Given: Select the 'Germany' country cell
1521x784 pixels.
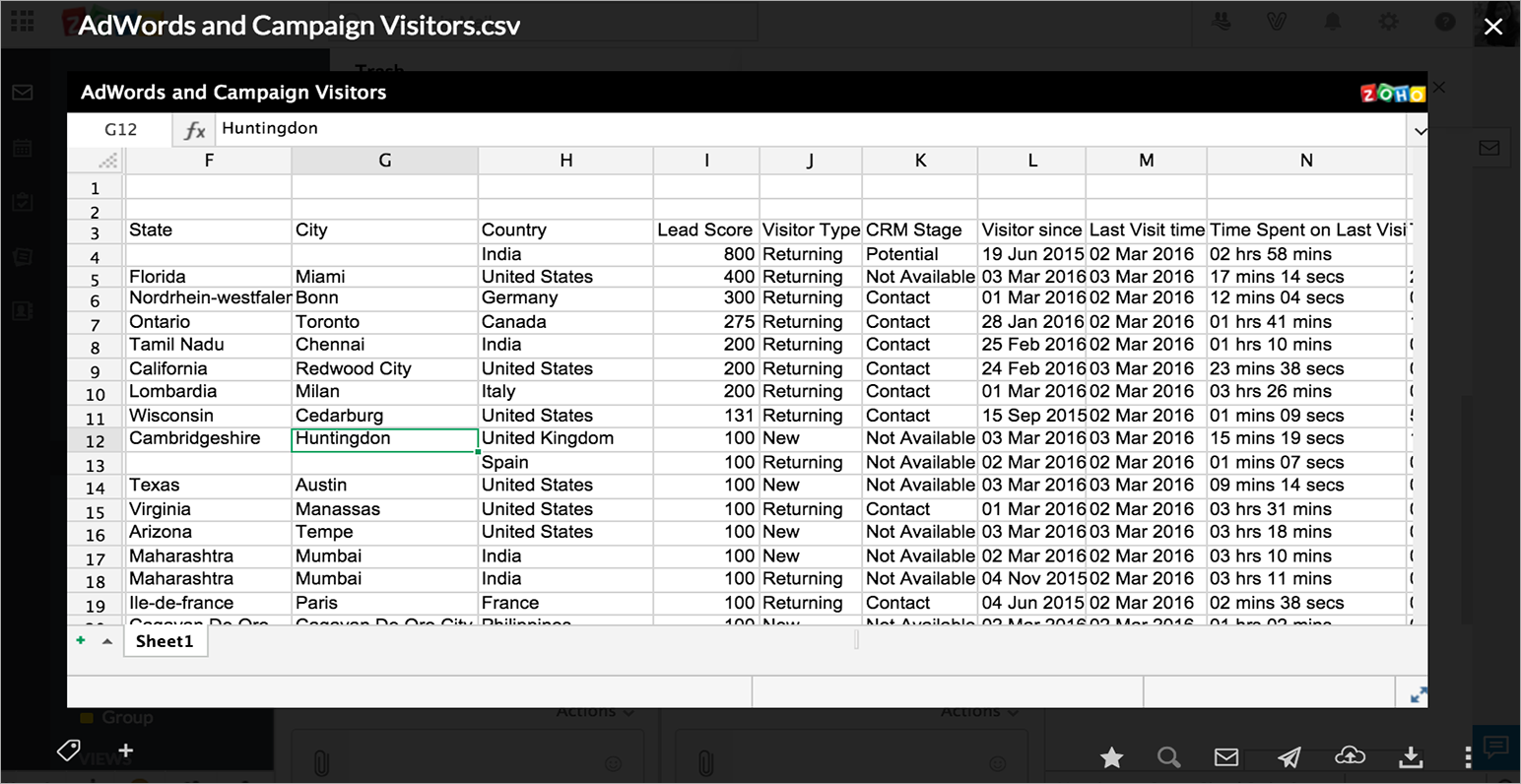Looking at the screenshot, I should tap(565, 298).
